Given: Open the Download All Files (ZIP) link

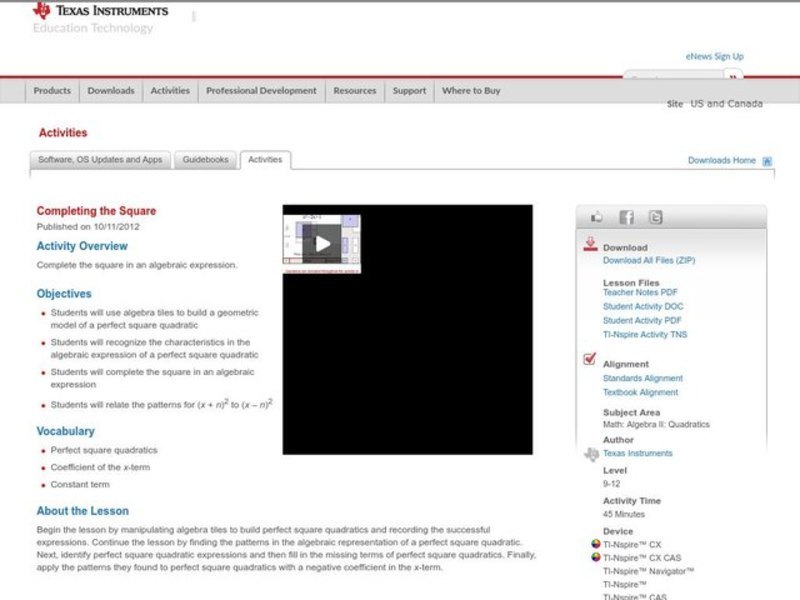Looking at the screenshot, I should (x=648, y=261).
